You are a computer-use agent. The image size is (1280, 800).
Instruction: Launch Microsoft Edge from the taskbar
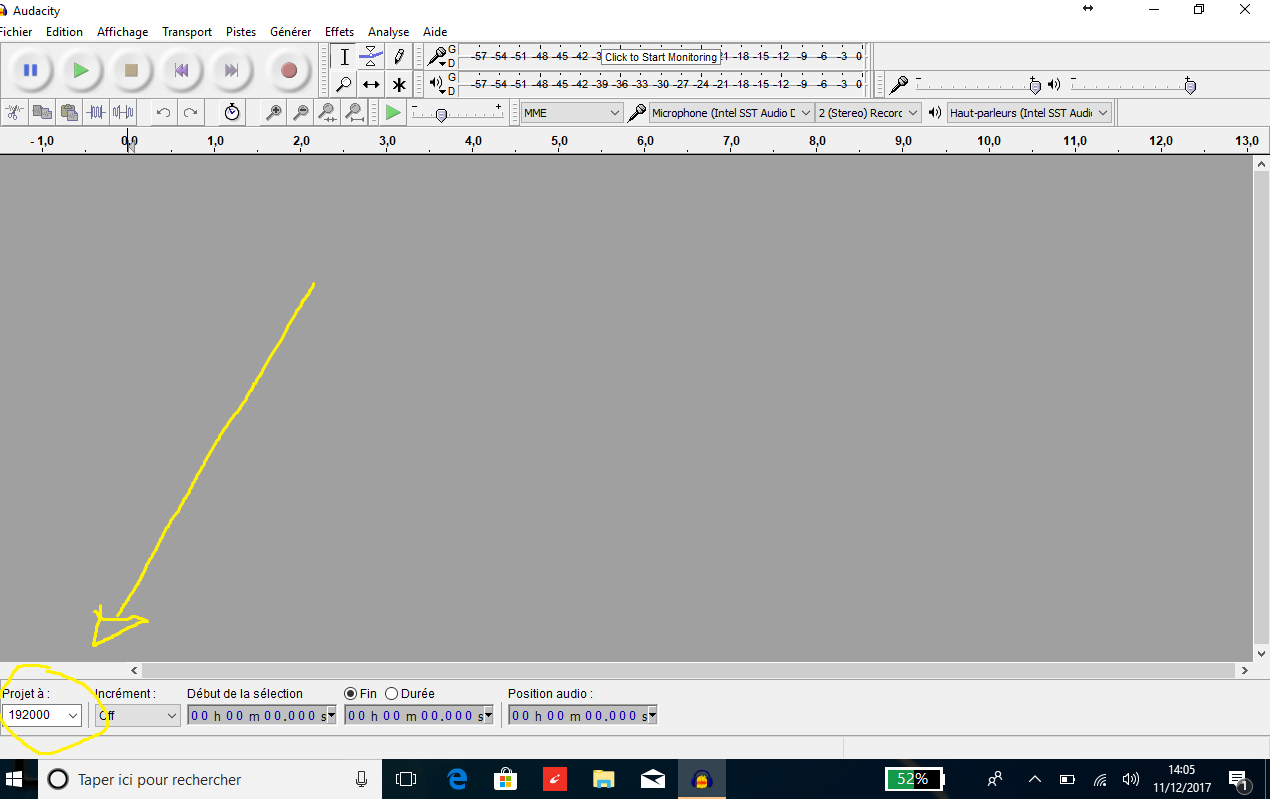457,779
